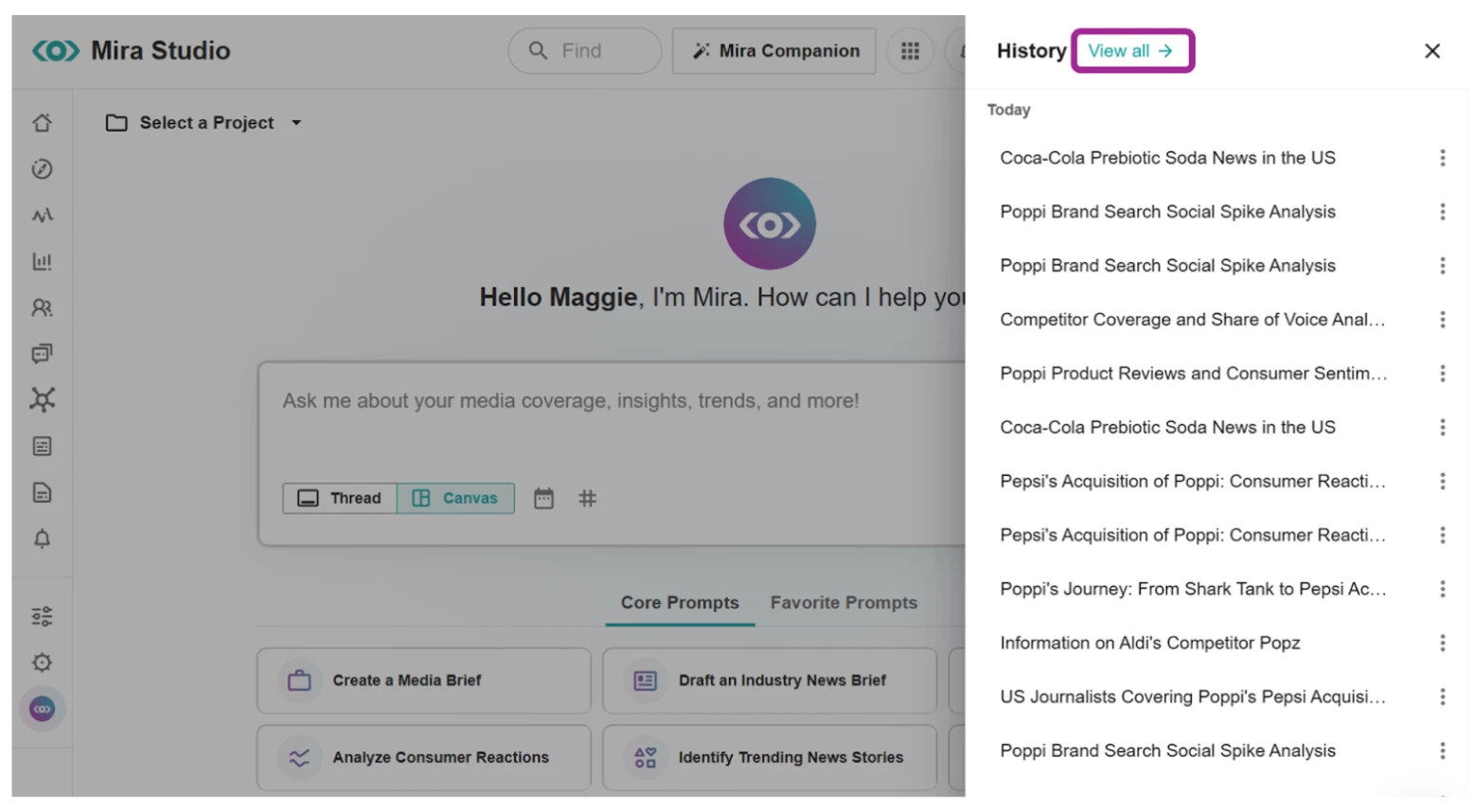Open Poppi's Journey: From Shark Tank history

(1193, 590)
